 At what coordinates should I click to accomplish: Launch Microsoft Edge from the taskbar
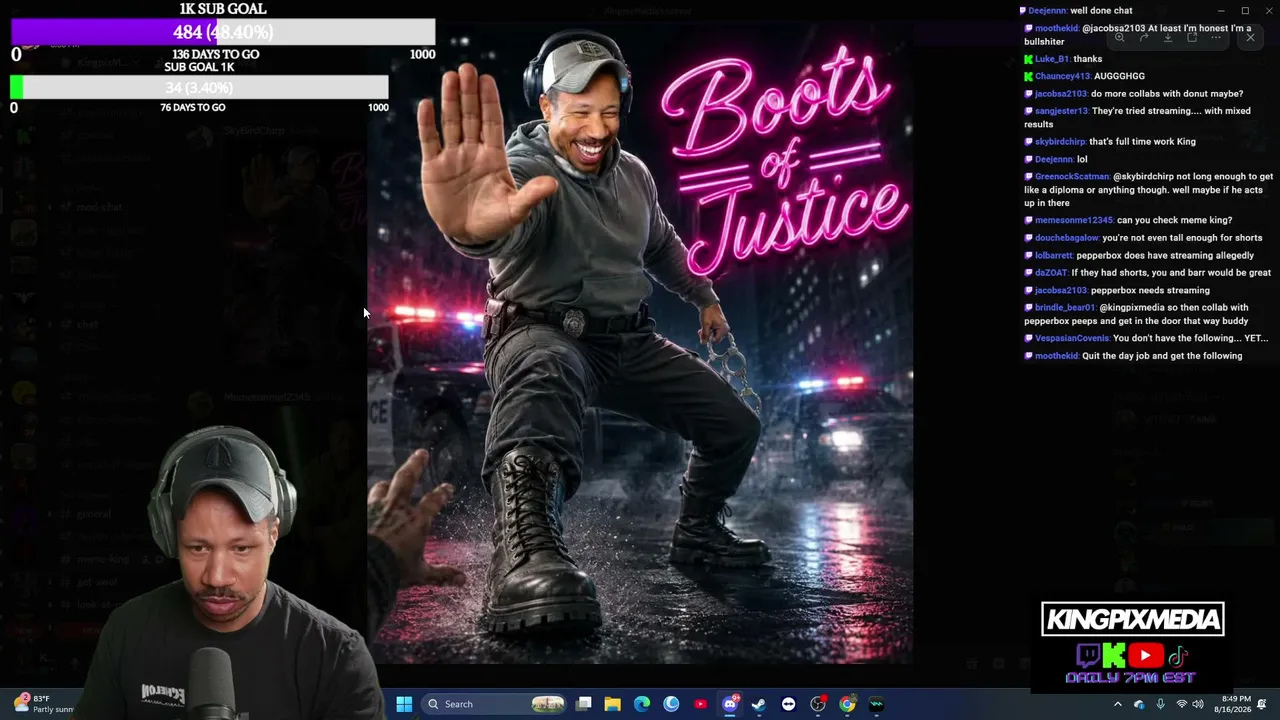point(642,704)
